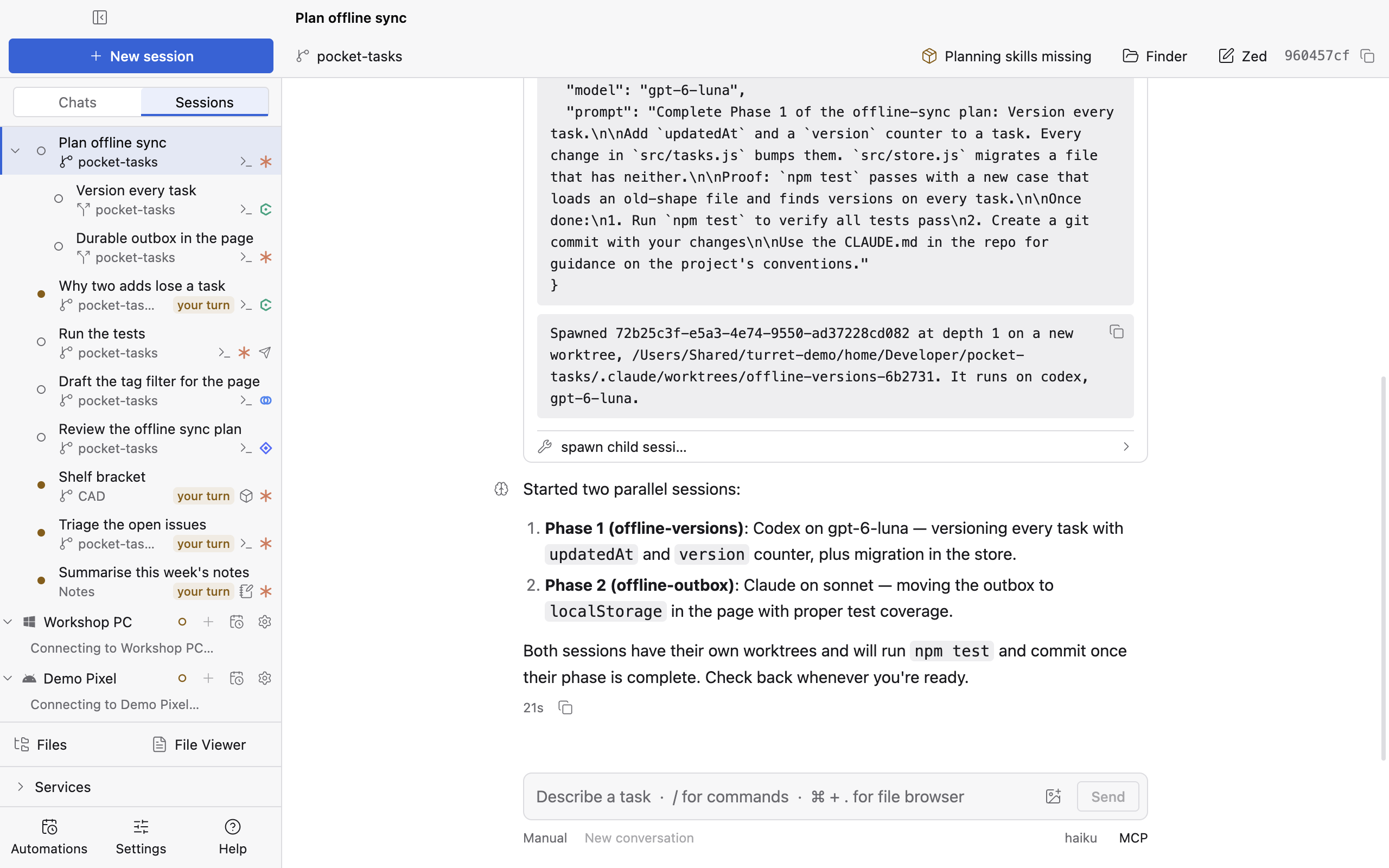The width and height of the screenshot is (1389, 868).
Task: Click the conversation vertical scrollbar
Action: (x=1383, y=569)
